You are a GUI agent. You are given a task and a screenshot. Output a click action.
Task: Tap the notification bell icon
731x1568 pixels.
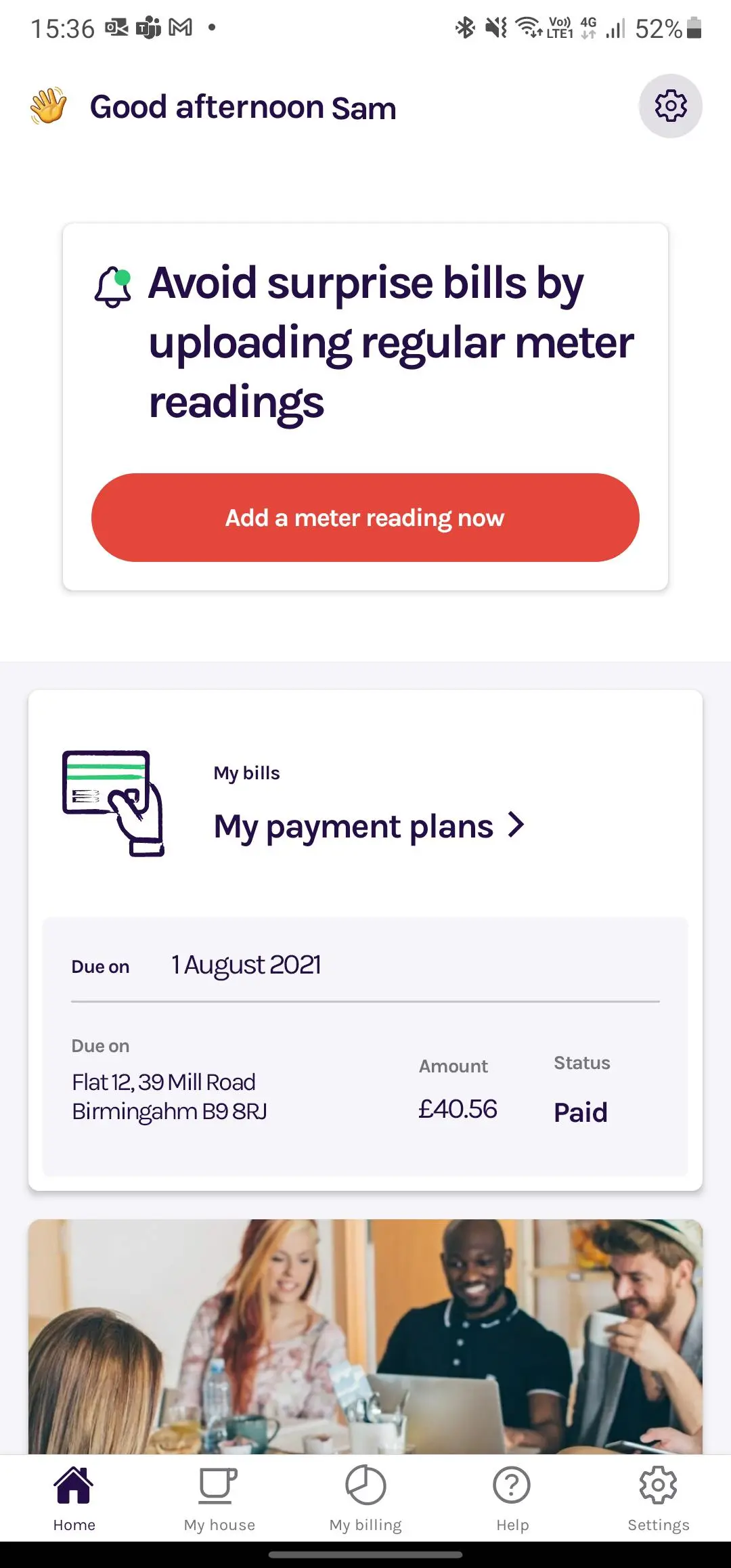click(x=112, y=287)
